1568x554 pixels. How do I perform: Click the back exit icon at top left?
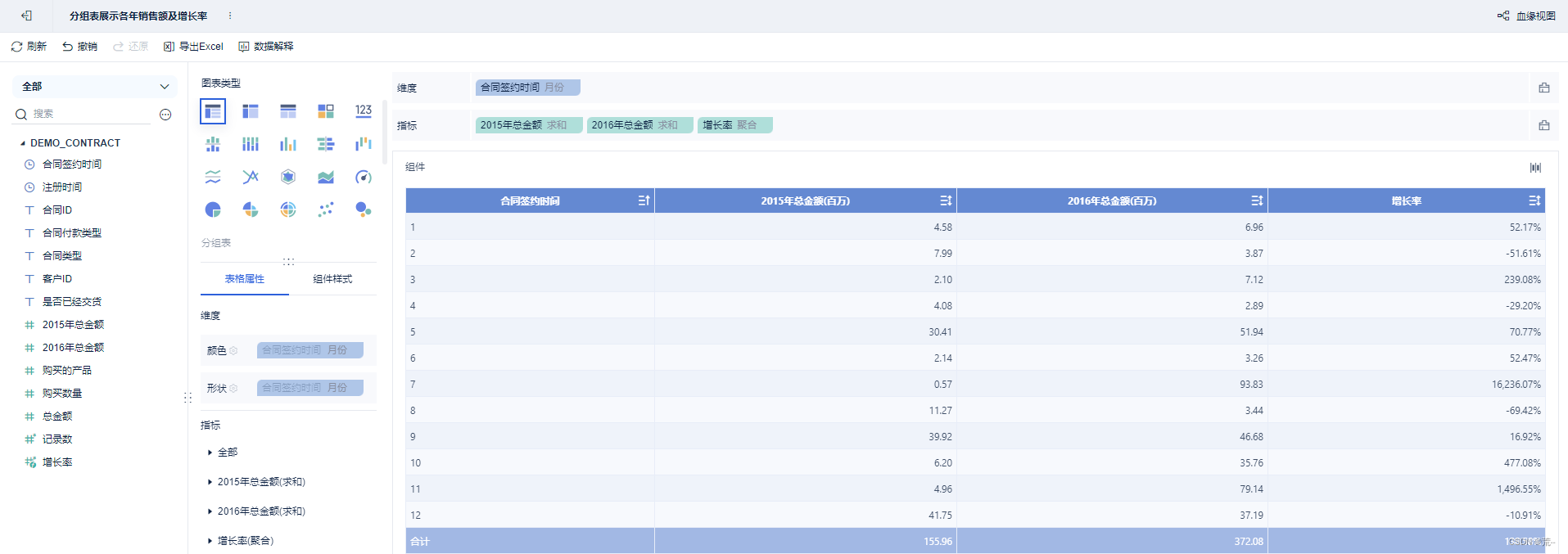[26, 16]
